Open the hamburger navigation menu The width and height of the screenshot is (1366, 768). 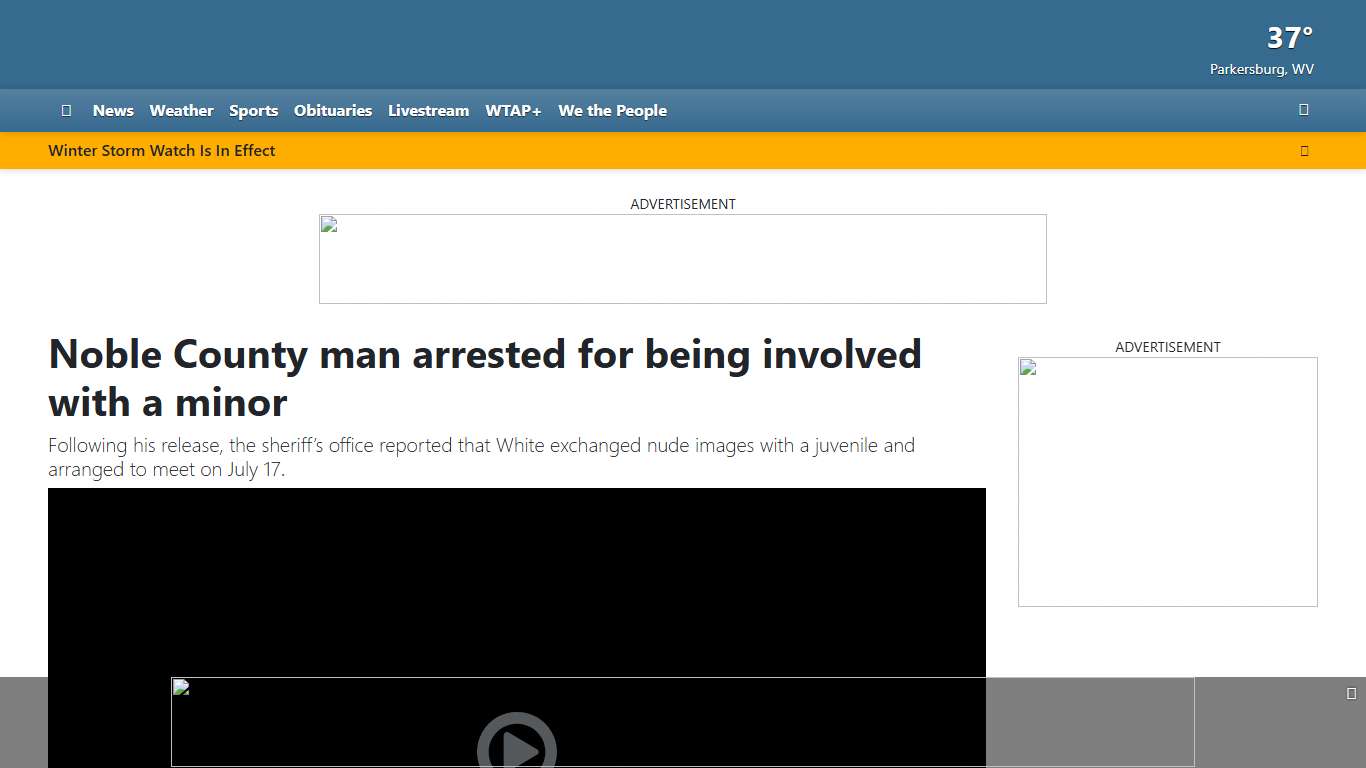point(66,110)
